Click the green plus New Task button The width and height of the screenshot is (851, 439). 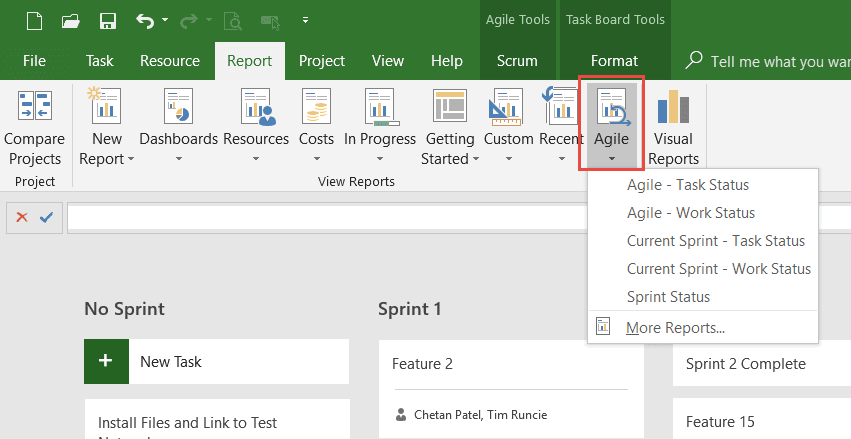point(106,361)
